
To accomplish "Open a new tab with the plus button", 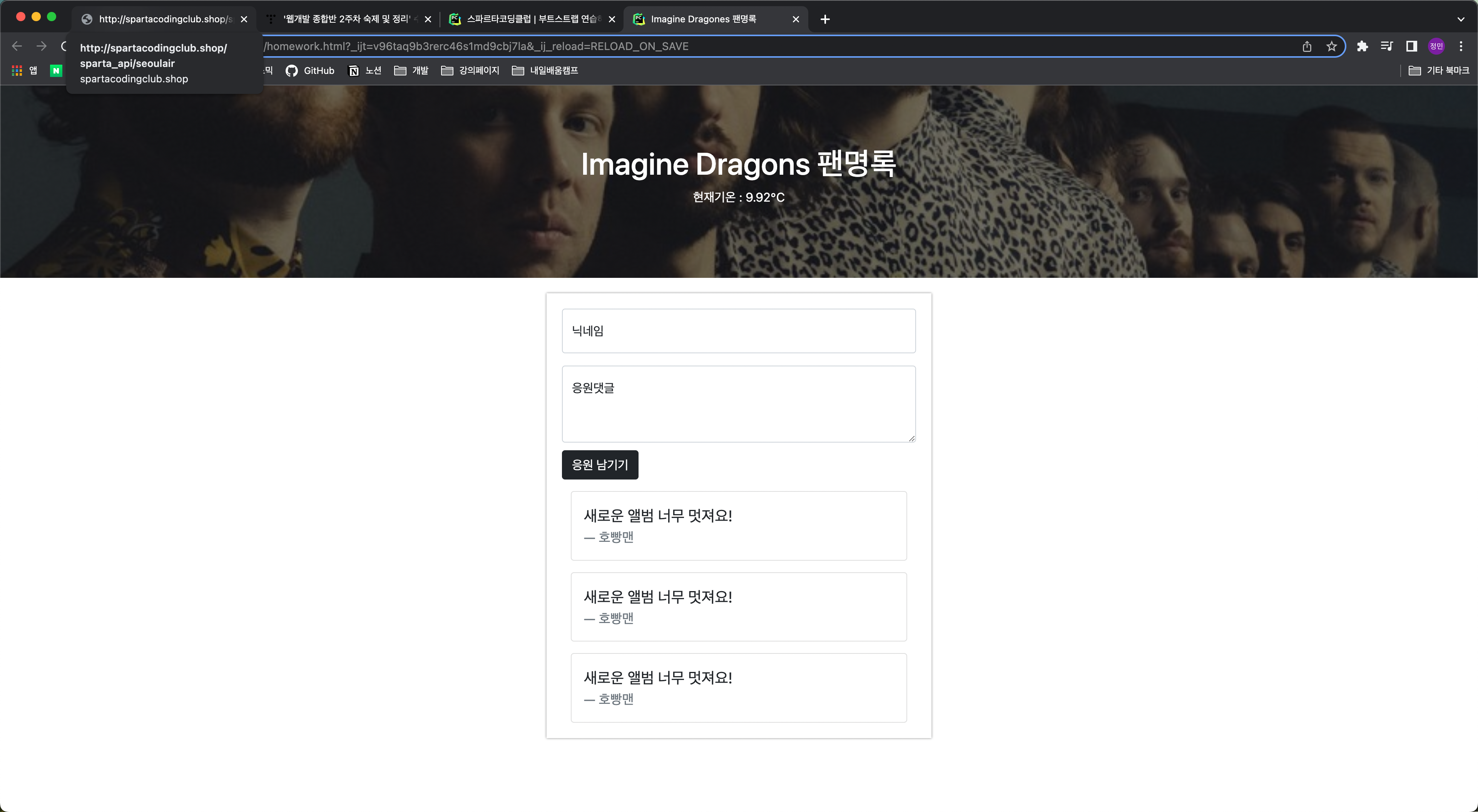I will click(825, 19).
